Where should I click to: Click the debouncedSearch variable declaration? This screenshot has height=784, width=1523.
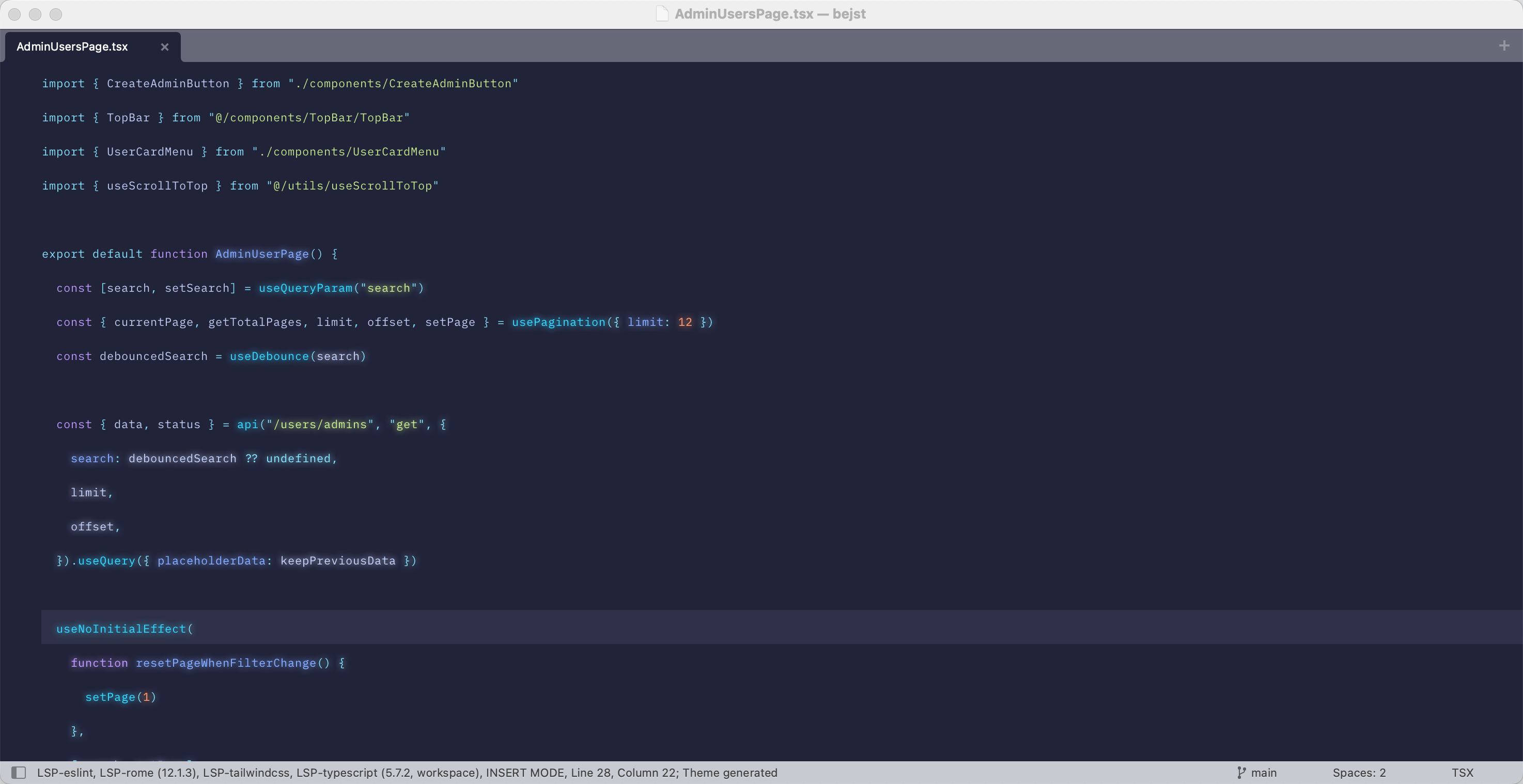click(154, 356)
